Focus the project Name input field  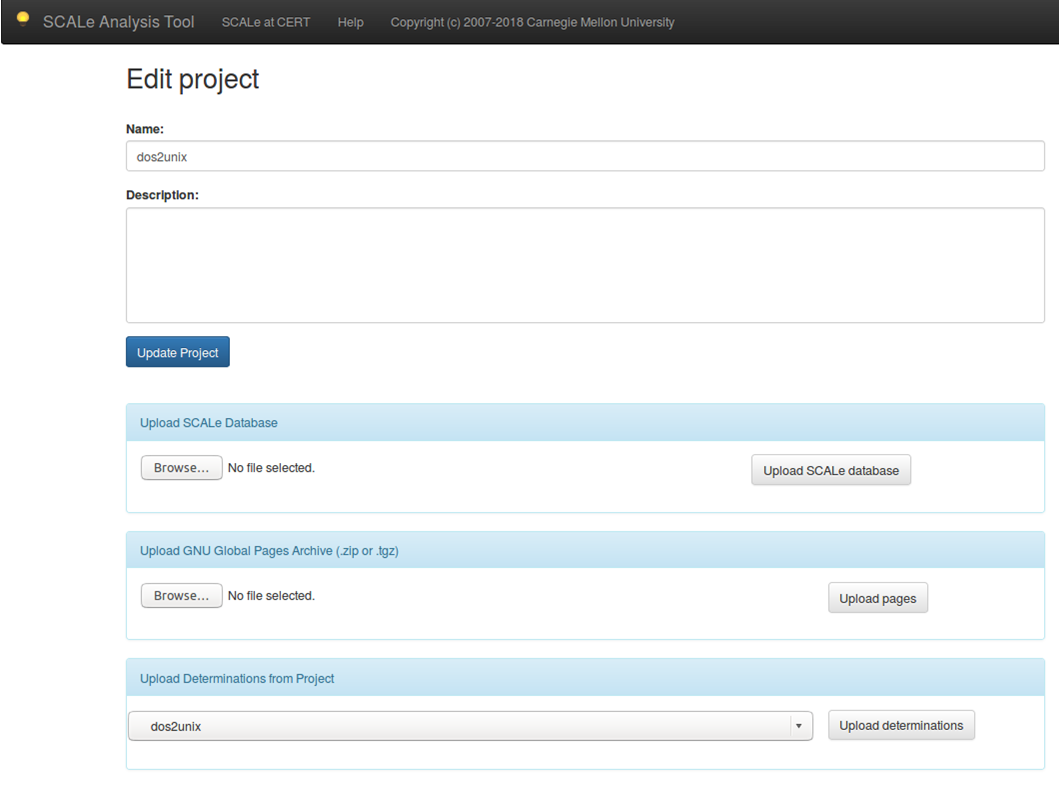(585, 156)
